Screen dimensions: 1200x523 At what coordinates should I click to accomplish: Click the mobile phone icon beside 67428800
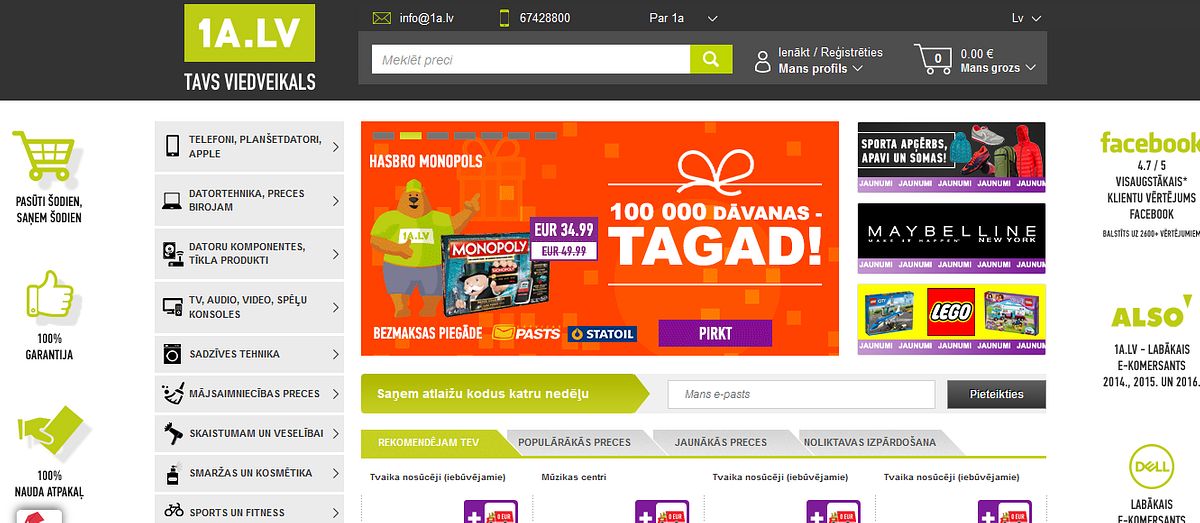(x=504, y=18)
